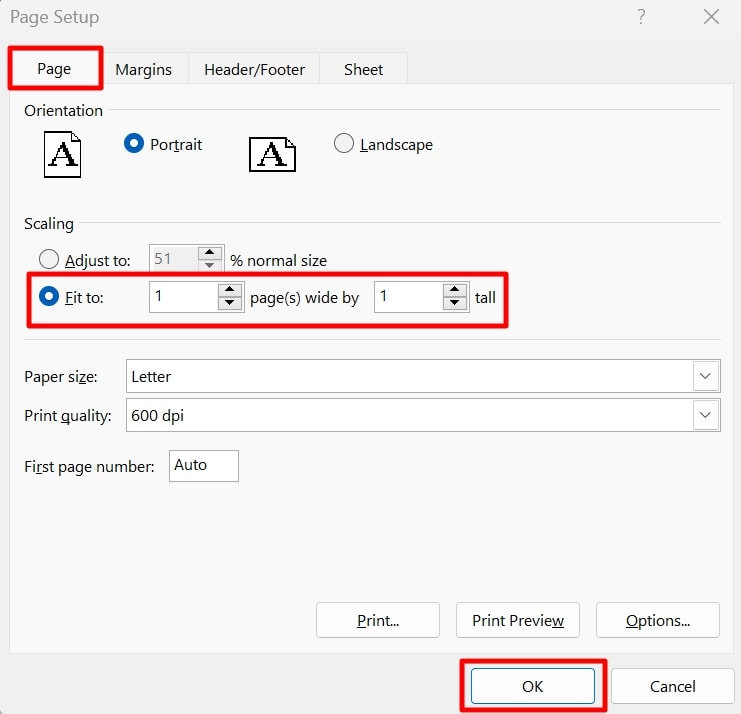741x714 pixels.
Task: Decrease the pages wide spinner value
Action: coord(230,304)
